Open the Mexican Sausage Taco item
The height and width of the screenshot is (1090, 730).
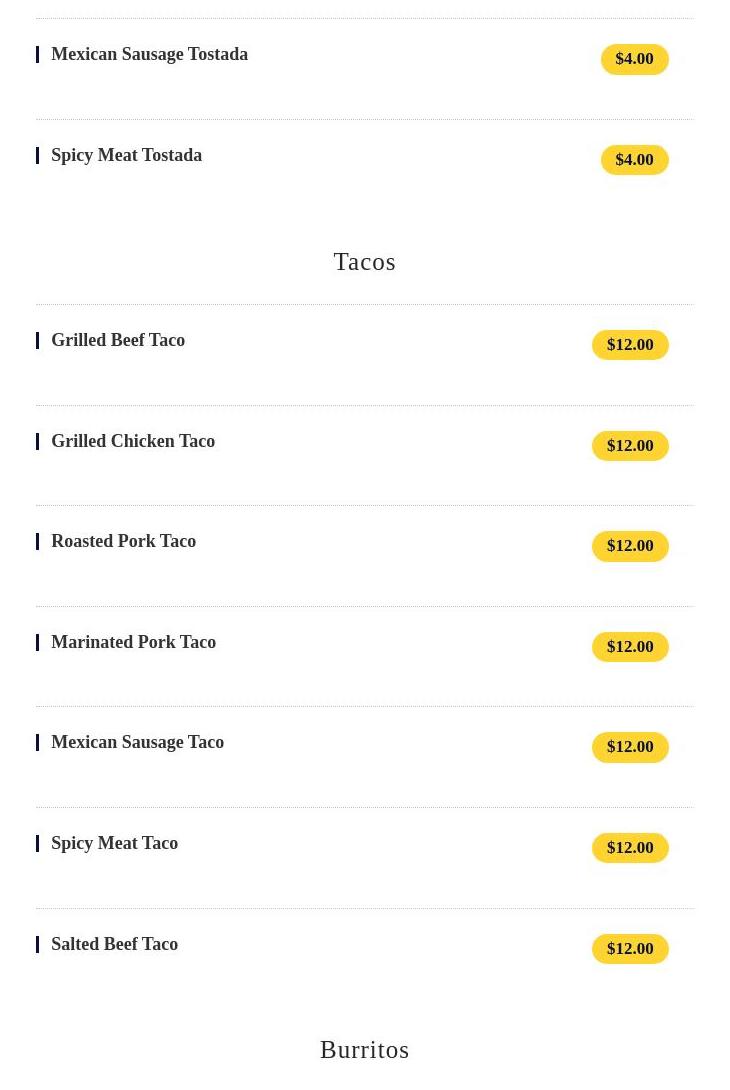tap(137, 743)
